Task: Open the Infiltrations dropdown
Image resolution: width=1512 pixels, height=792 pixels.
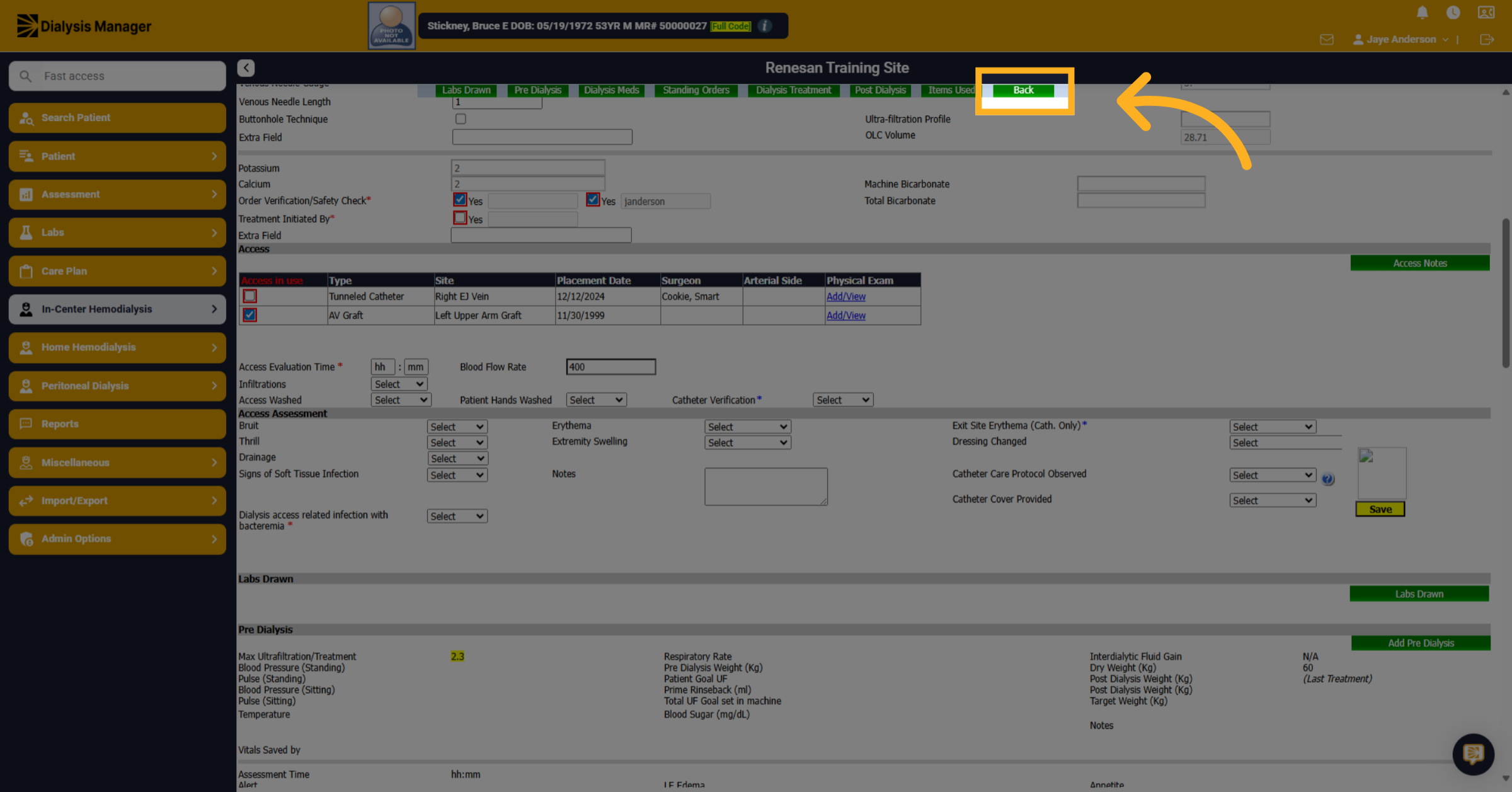Action: (x=399, y=384)
